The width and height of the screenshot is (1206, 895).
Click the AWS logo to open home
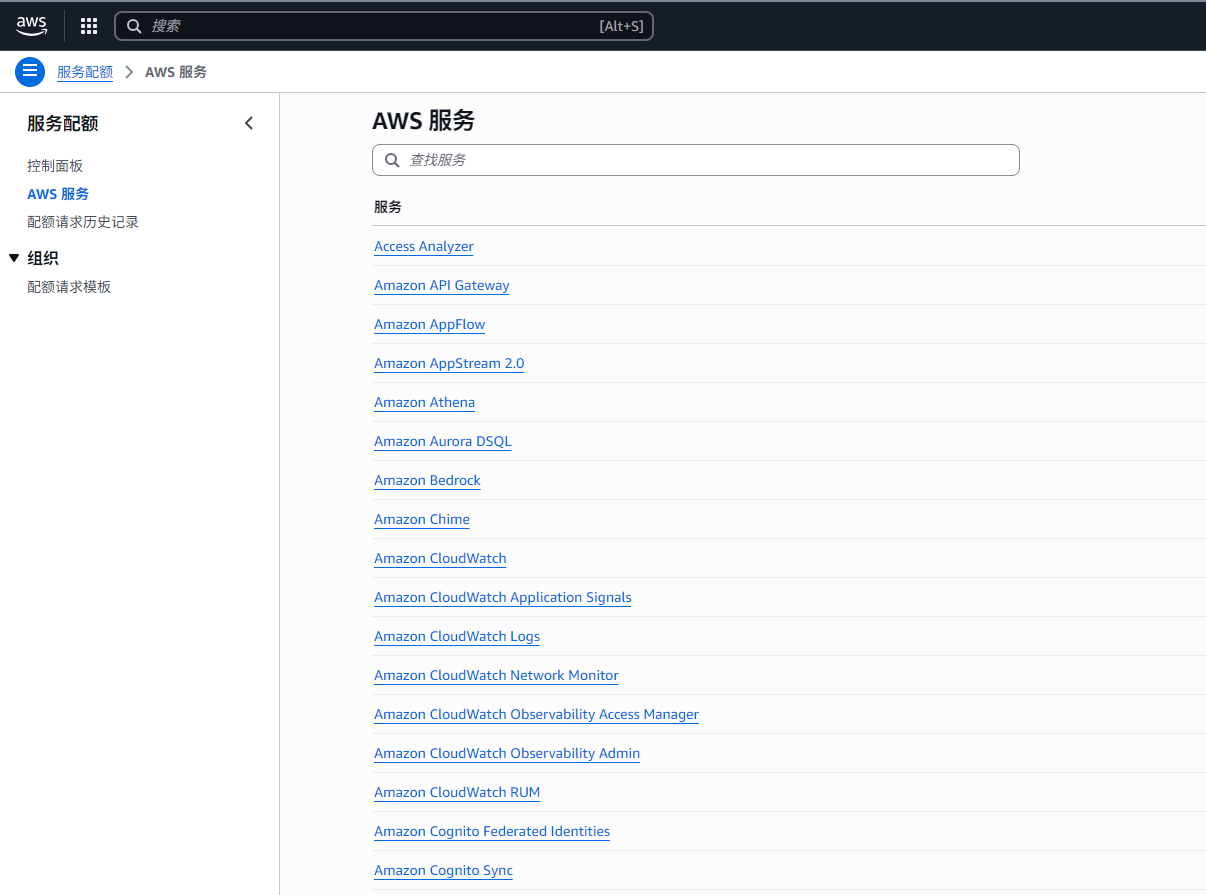pos(31,25)
